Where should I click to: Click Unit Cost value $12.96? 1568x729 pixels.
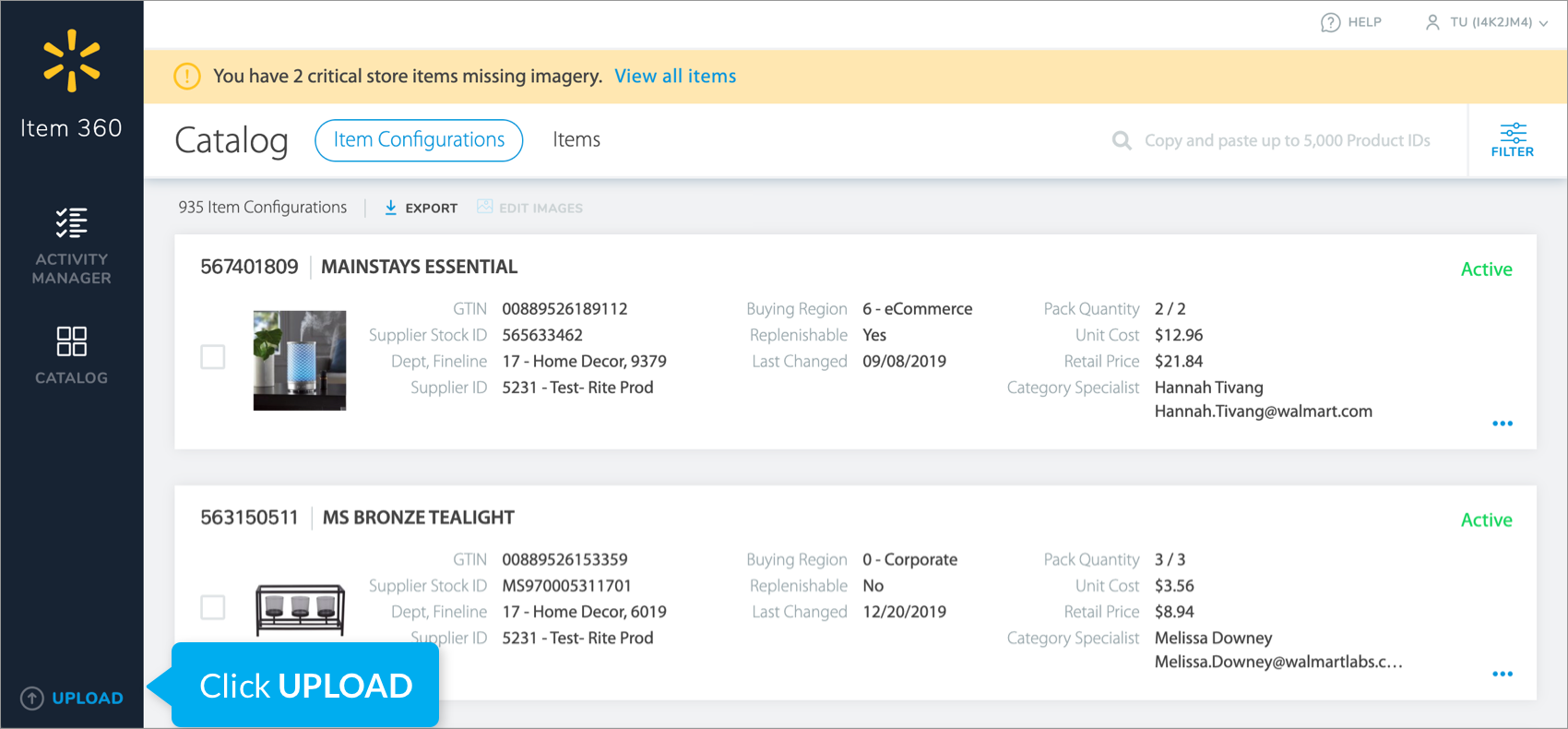pyautogui.click(x=1179, y=335)
